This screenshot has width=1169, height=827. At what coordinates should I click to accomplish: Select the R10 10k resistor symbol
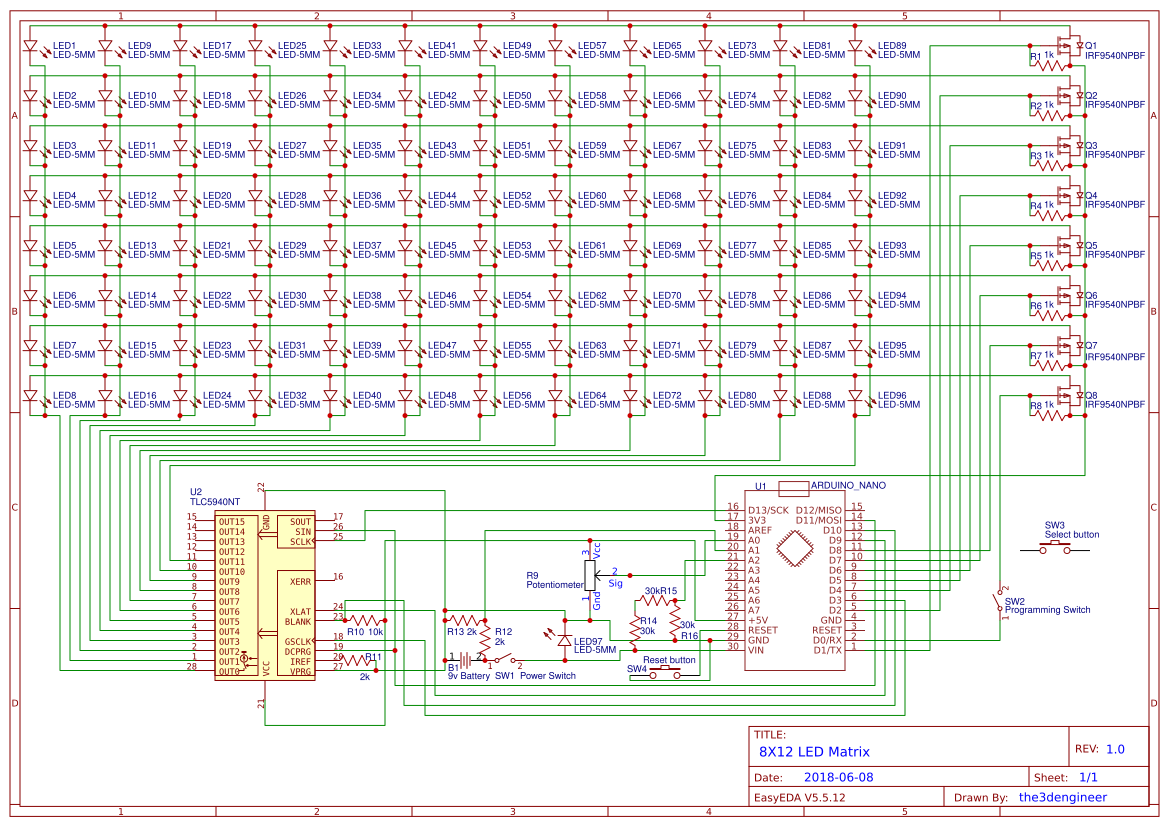click(x=365, y=618)
